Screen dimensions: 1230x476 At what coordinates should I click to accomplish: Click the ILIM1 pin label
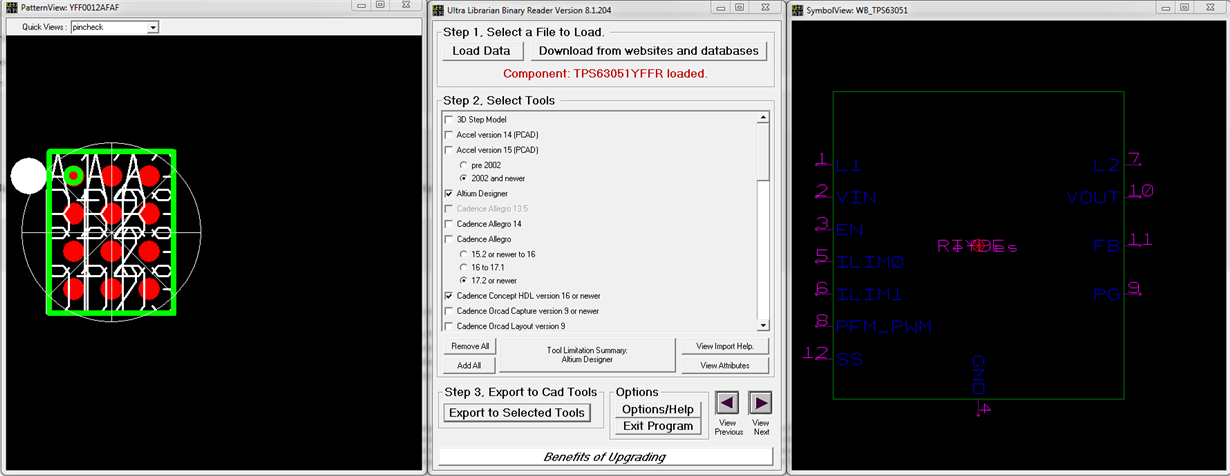coord(870,294)
